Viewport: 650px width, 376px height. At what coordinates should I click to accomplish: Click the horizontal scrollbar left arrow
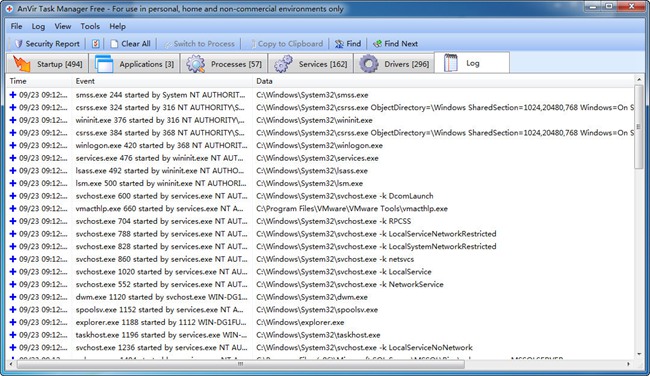coord(11,364)
